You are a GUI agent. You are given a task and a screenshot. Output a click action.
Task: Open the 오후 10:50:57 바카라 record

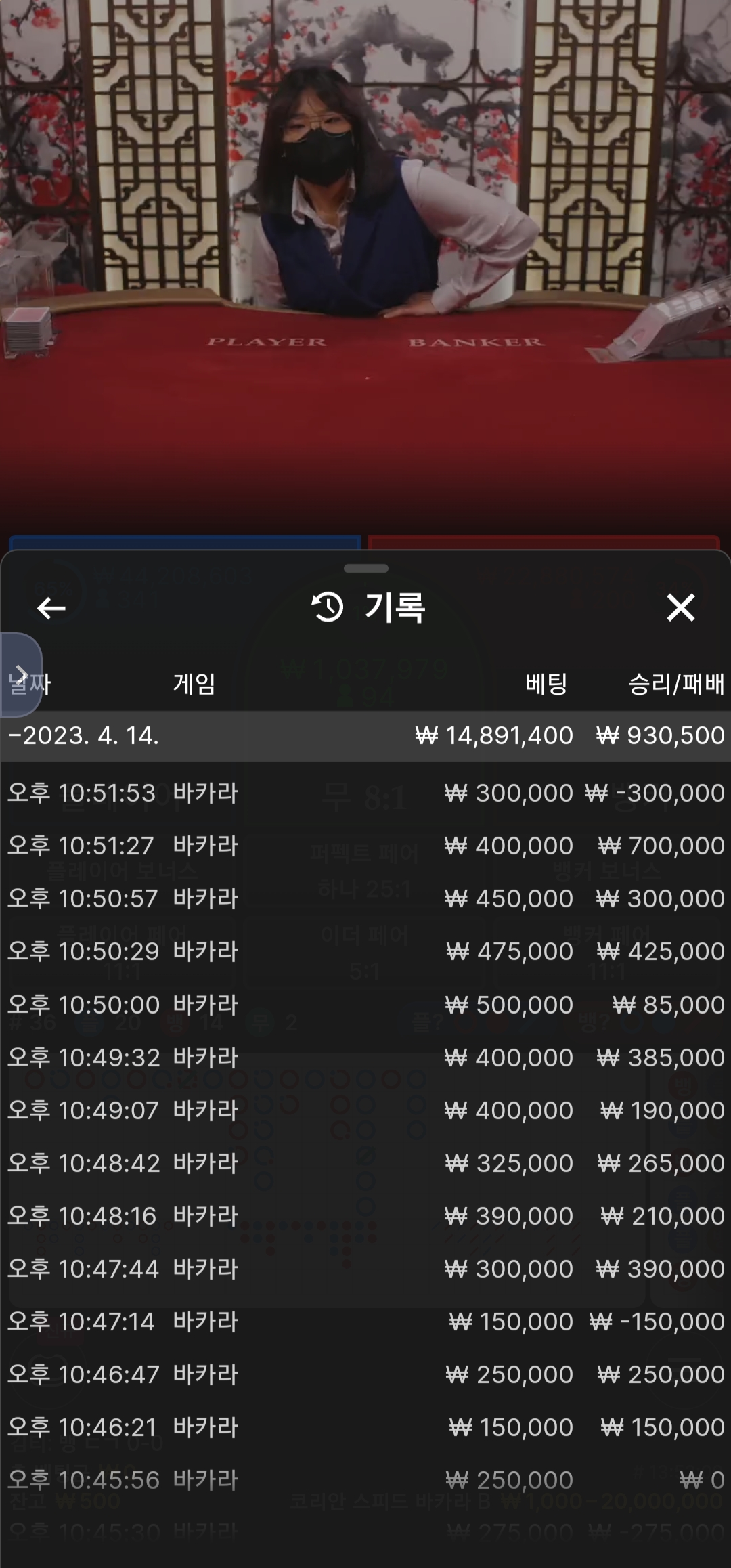(x=365, y=898)
